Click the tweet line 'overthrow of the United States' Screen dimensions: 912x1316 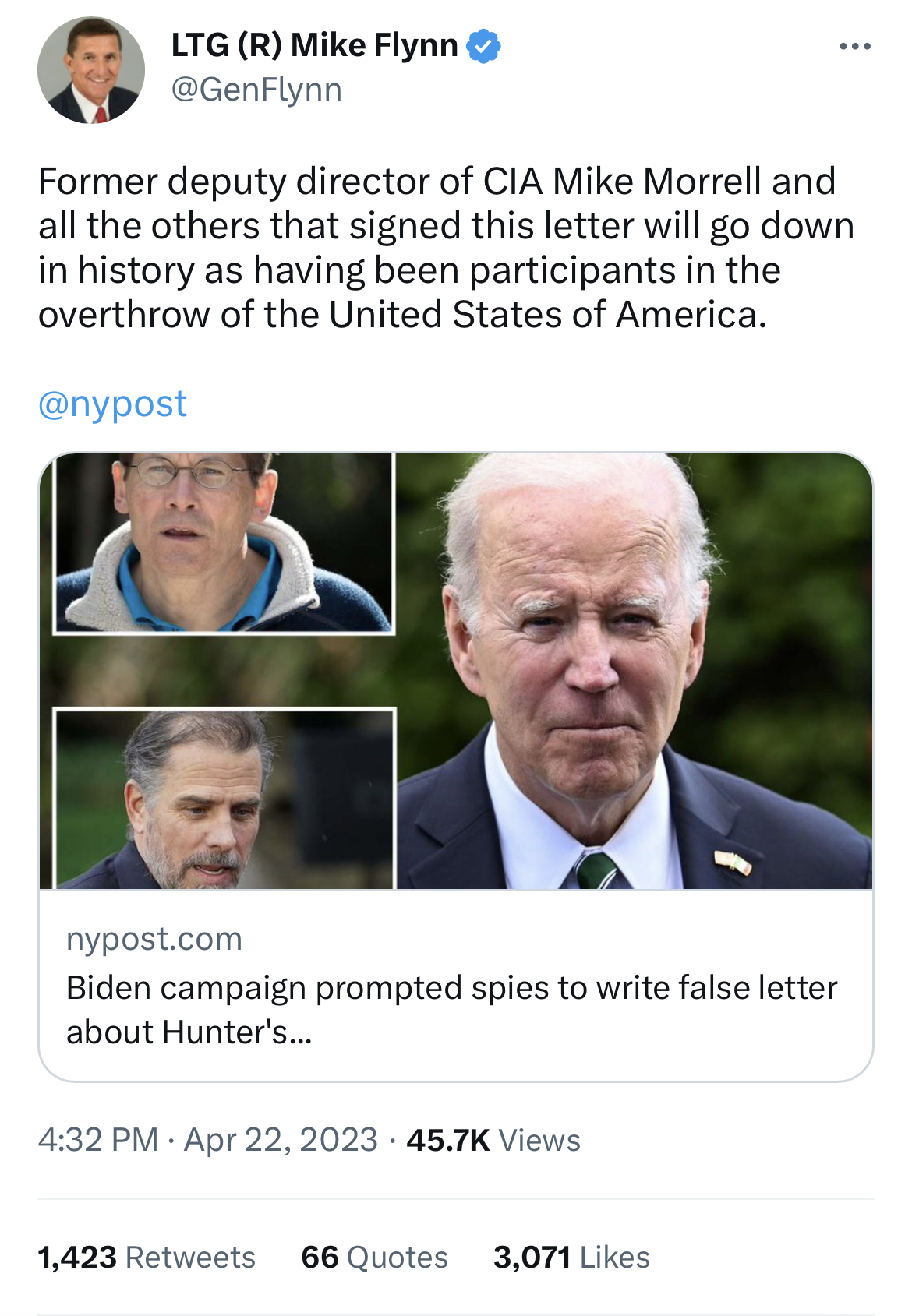pyautogui.click(x=402, y=315)
